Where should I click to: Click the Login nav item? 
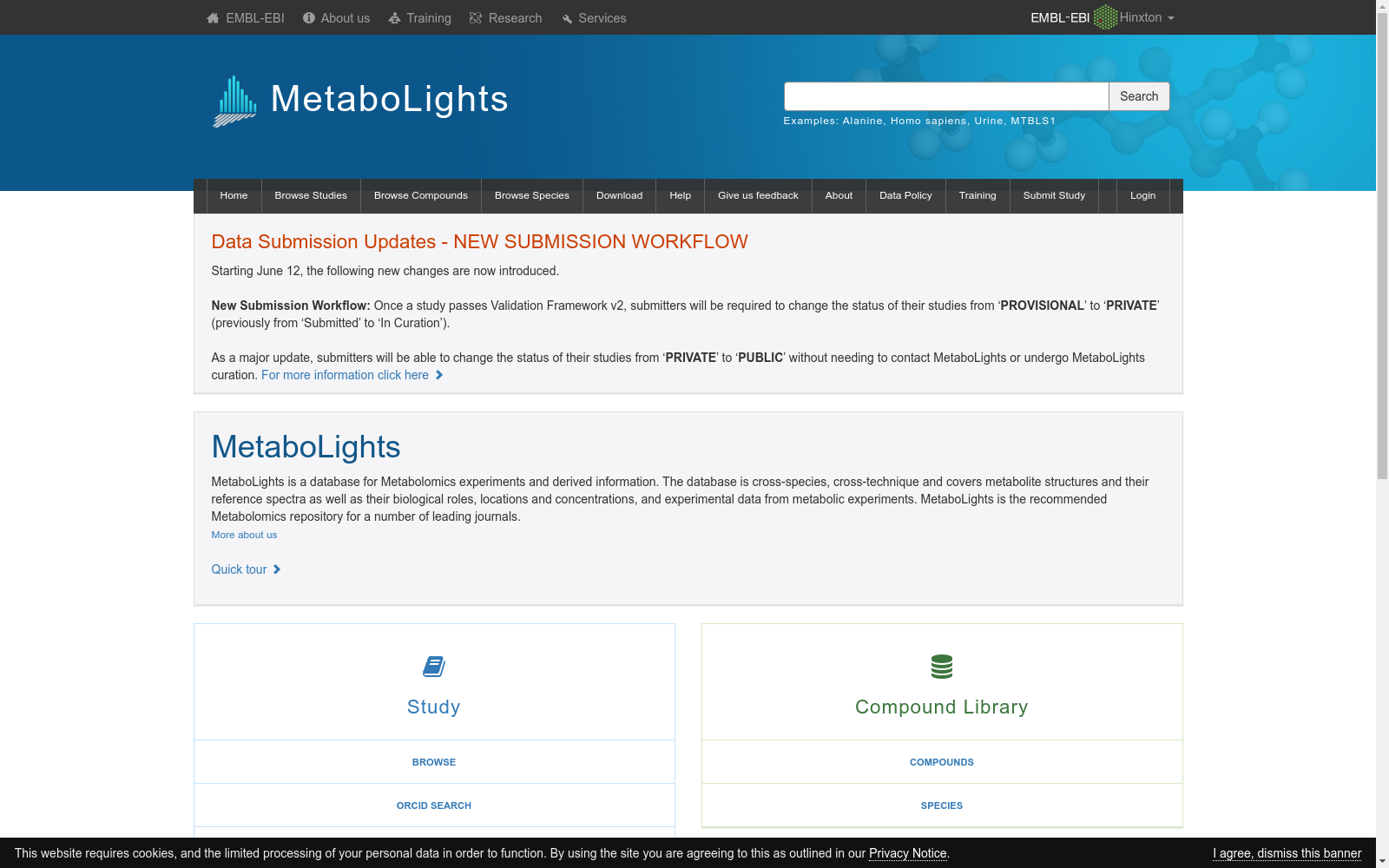[1142, 195]
